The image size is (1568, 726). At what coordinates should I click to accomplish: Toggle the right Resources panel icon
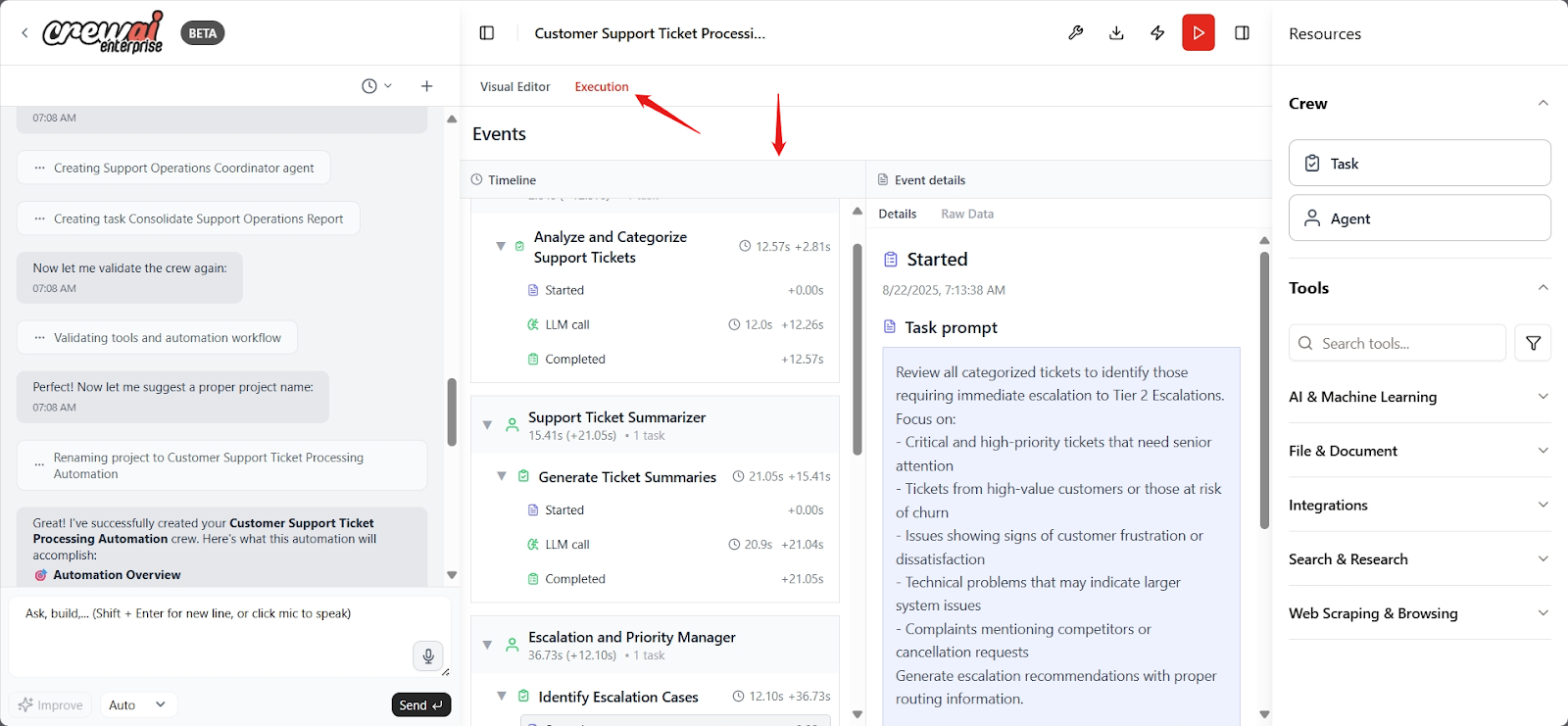[1242, 33]
